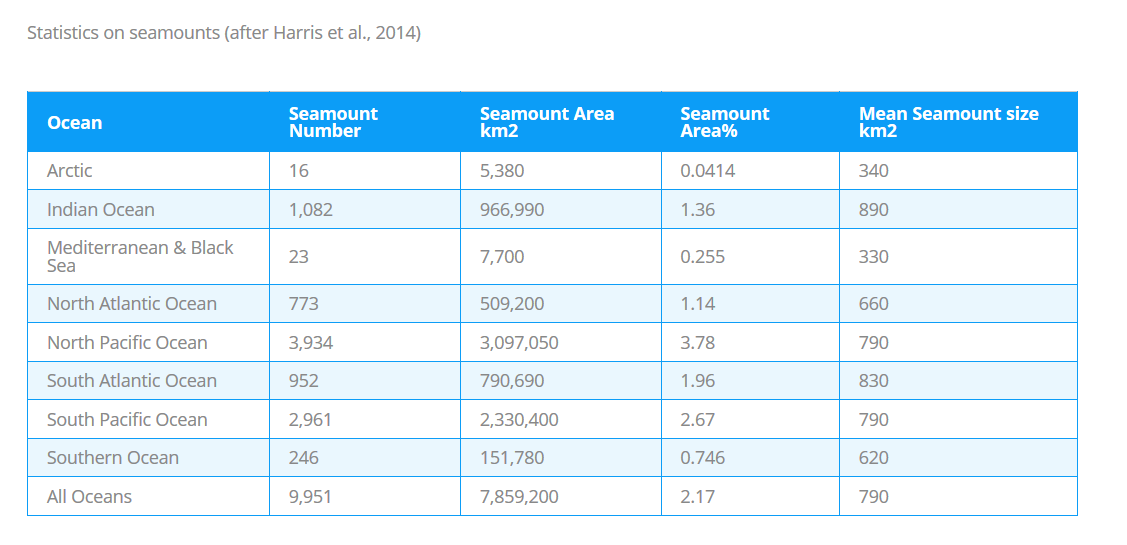
Task: Select the 890 mean size cell
Action: pyautogui.click(x=873, y=210)
